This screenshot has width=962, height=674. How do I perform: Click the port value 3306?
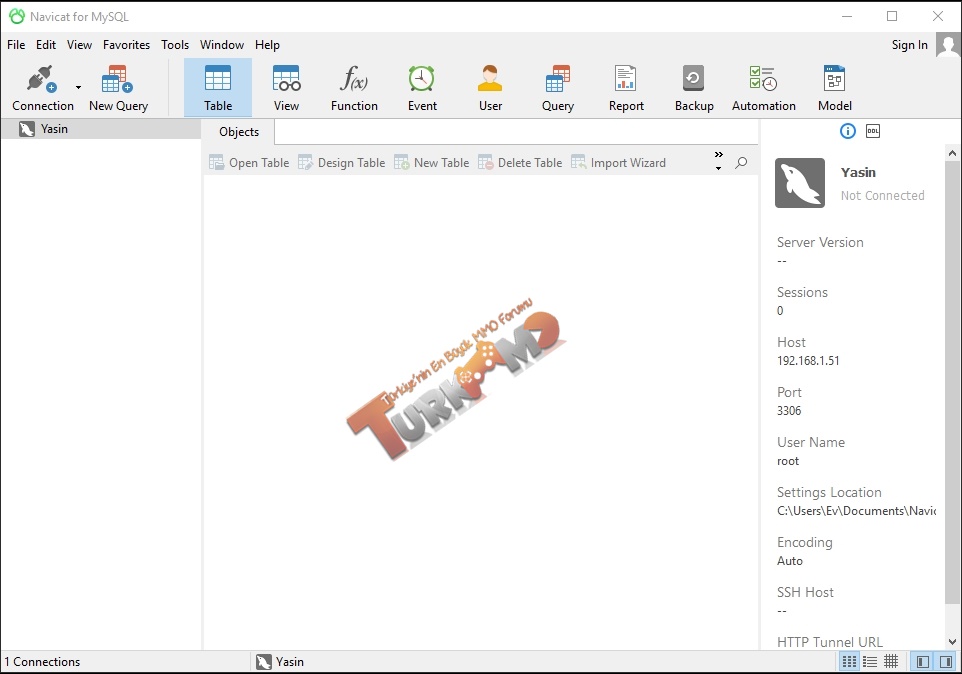[x=789, y=410]
